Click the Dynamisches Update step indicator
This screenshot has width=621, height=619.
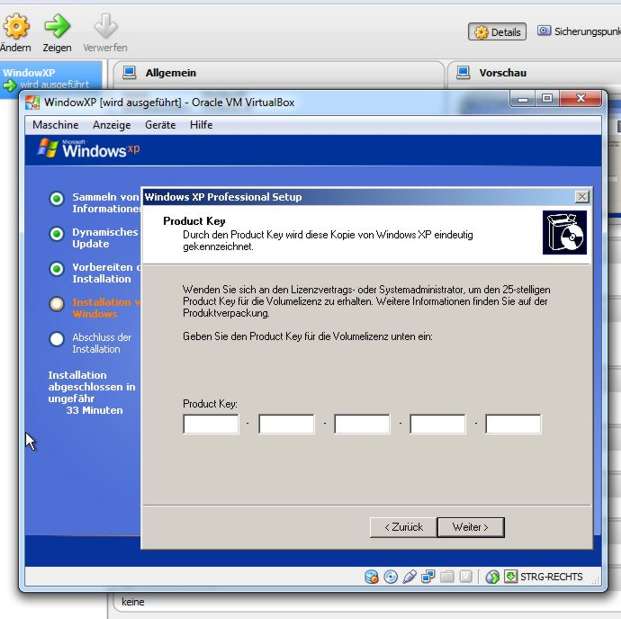click(x=57, y=234)
